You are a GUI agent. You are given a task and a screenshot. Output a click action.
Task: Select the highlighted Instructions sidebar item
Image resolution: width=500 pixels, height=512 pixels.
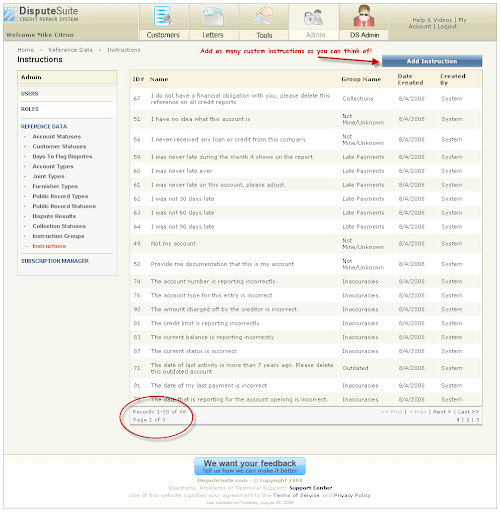pos(49,246)
